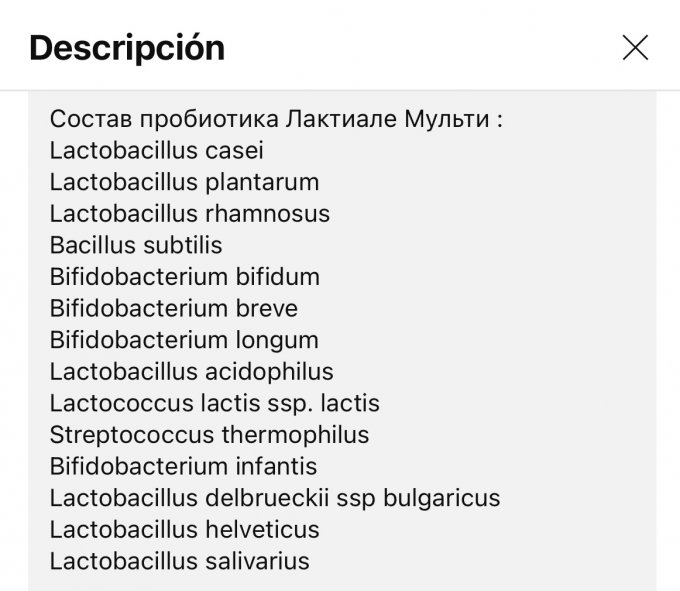Click the word thermophilus
The image size is (680, 591).
(295, 435)
